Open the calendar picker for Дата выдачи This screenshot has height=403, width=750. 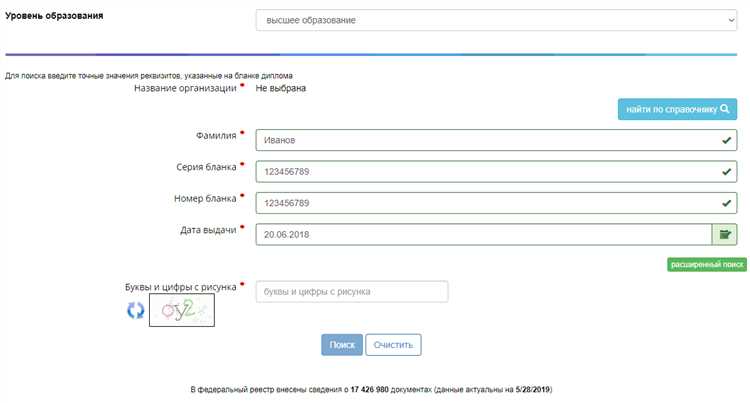724,235
